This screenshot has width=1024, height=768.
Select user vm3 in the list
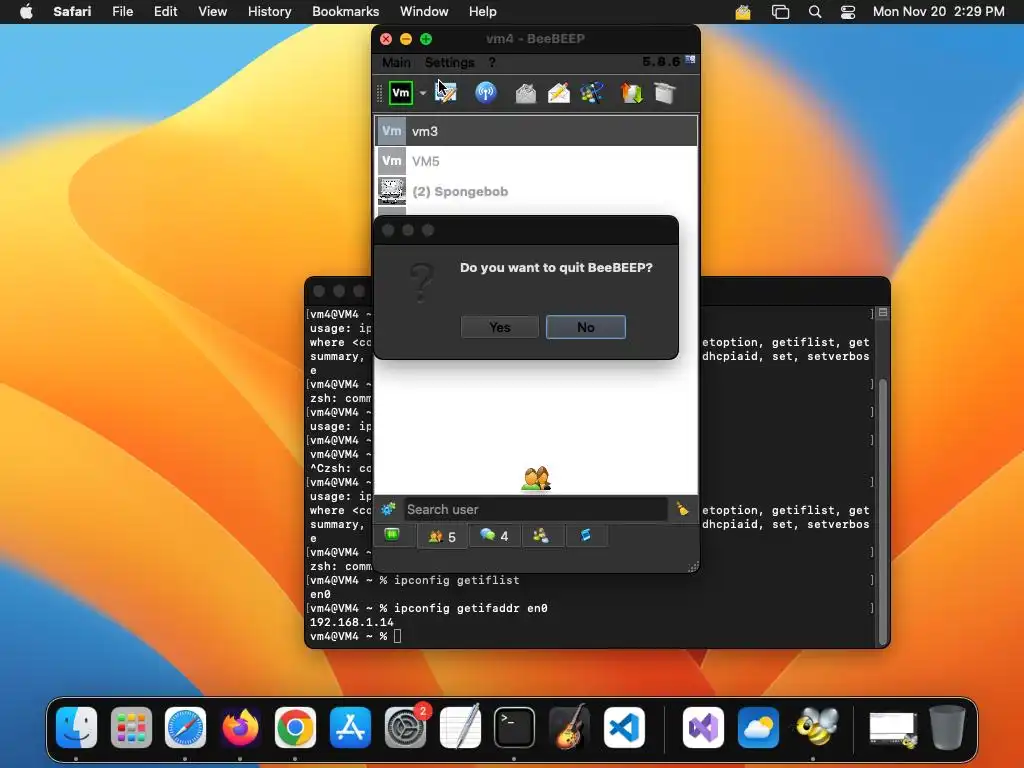536,131
